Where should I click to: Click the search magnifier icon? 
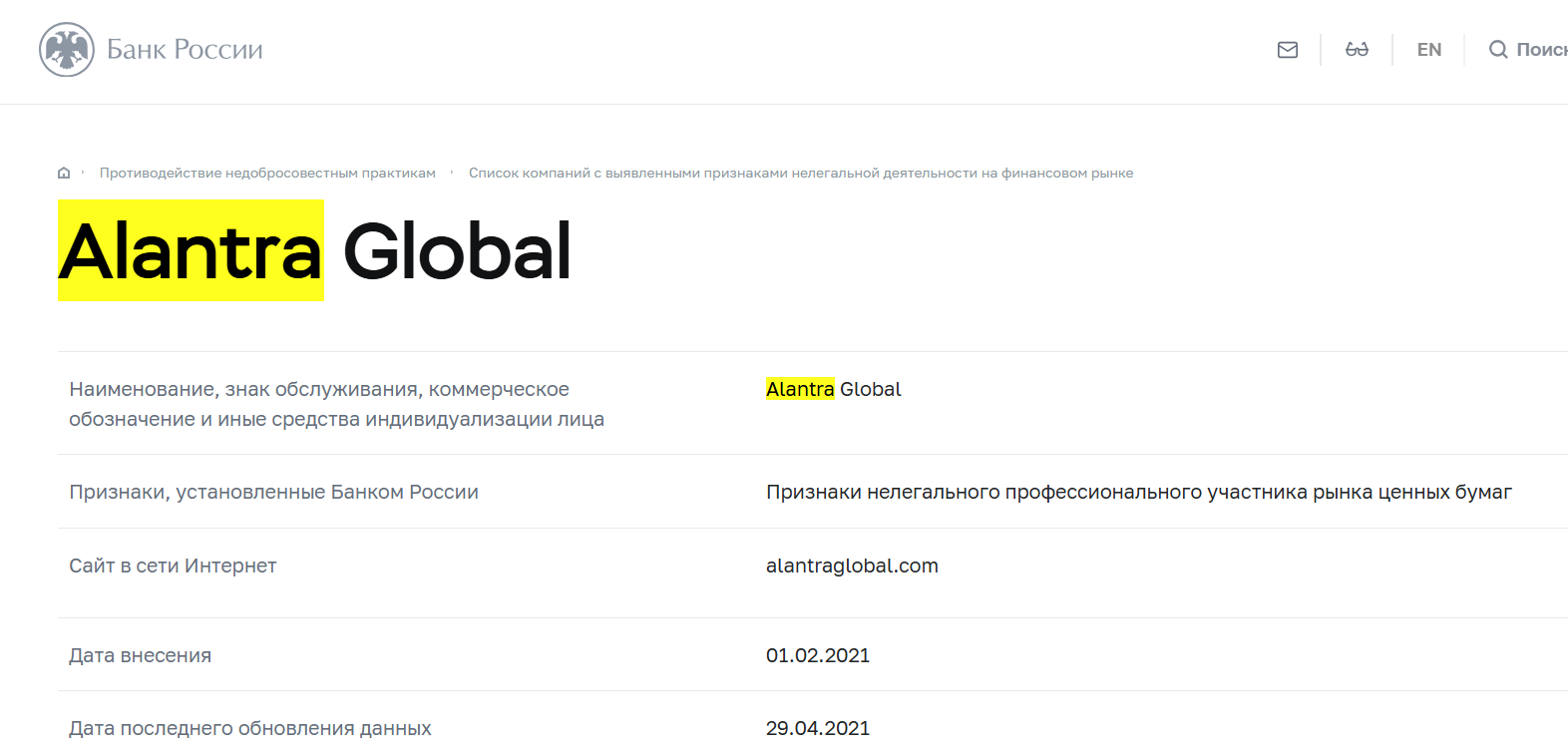click(1498, 50)
